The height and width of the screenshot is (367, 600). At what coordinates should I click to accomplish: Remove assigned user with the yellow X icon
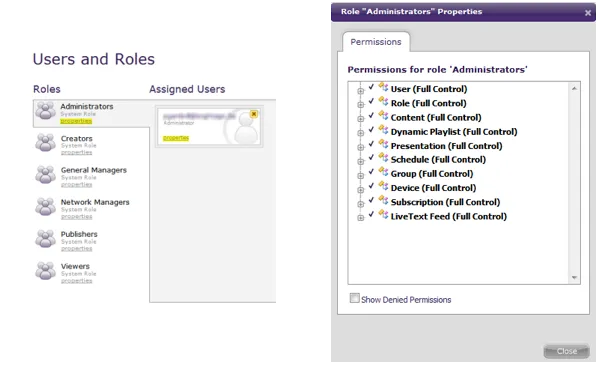pos(254,114)
